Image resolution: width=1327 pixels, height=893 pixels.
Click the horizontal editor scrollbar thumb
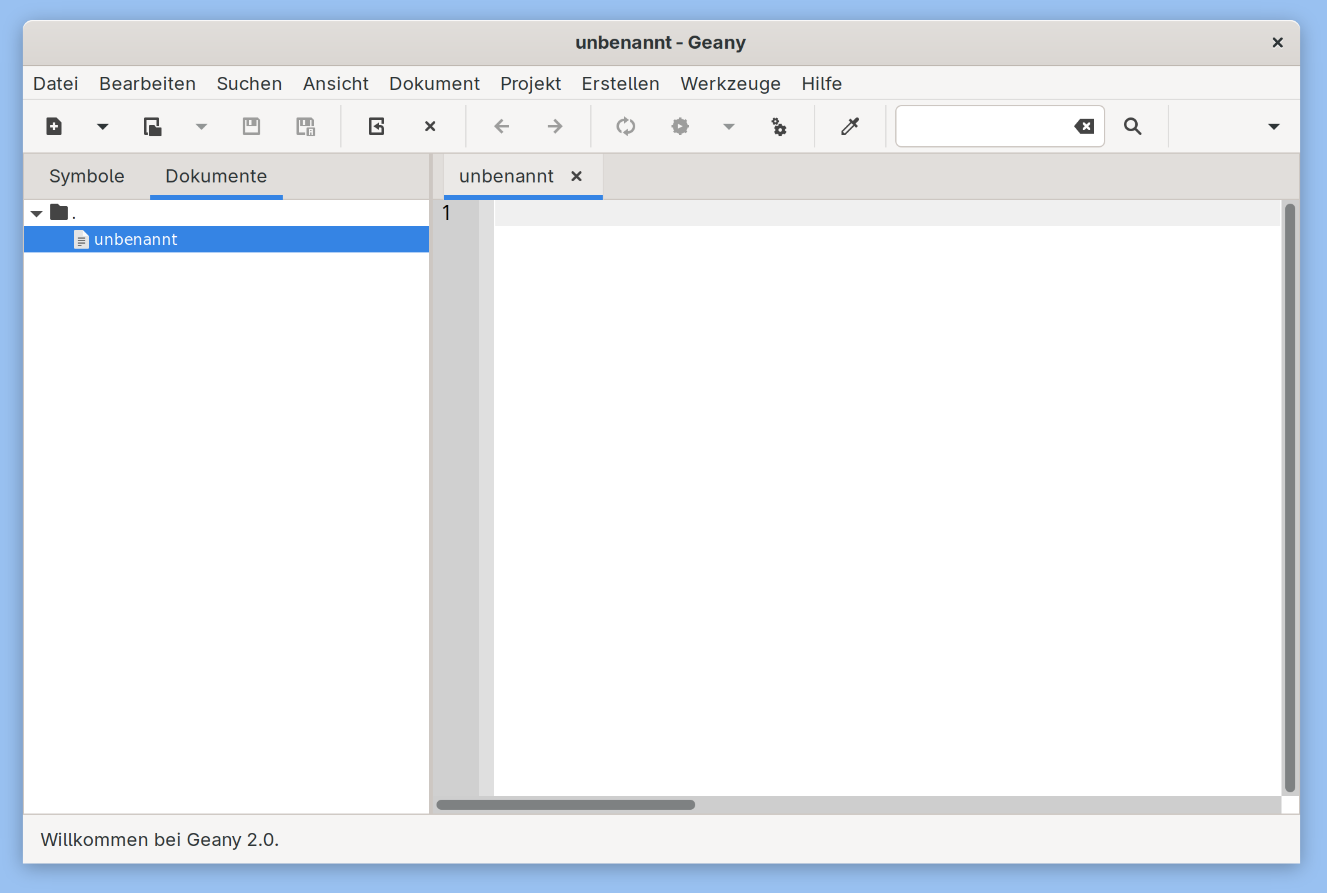[566, 805]
